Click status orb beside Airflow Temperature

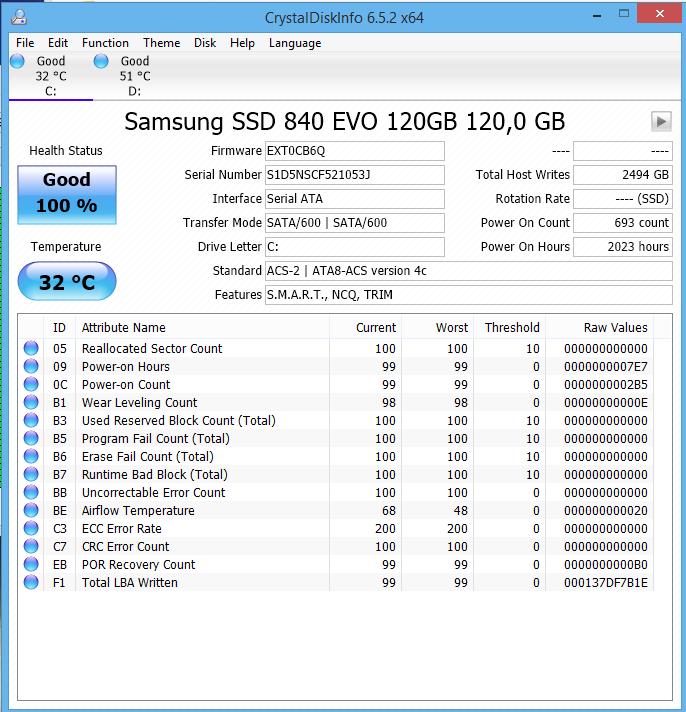coord(31,510)
